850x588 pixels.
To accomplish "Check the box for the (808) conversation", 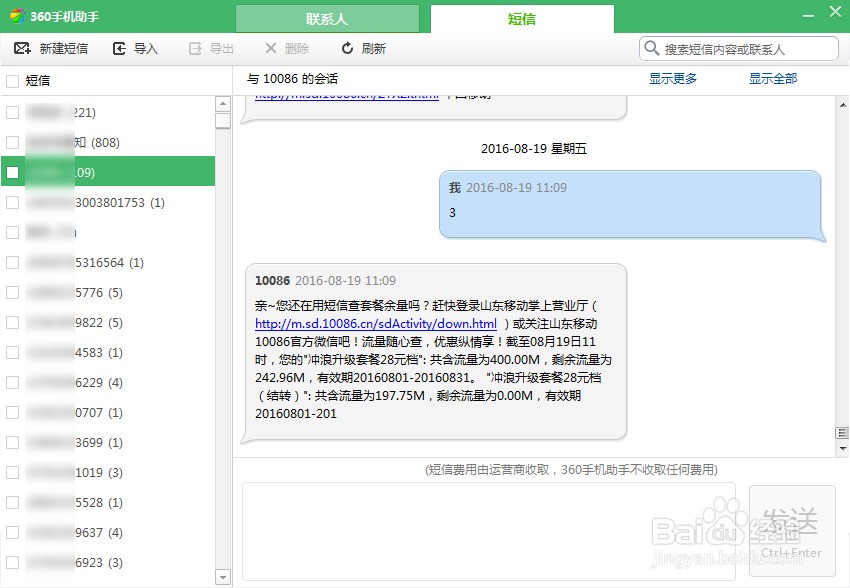I will click(x=12, y=143).
